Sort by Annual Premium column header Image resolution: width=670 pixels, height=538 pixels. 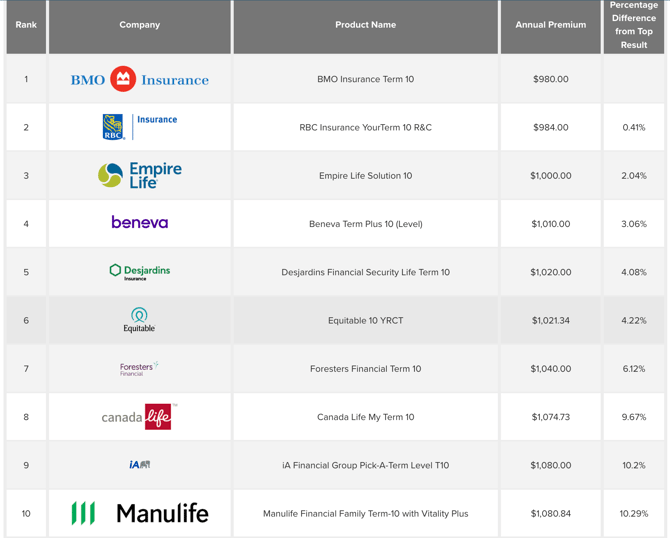550,25
